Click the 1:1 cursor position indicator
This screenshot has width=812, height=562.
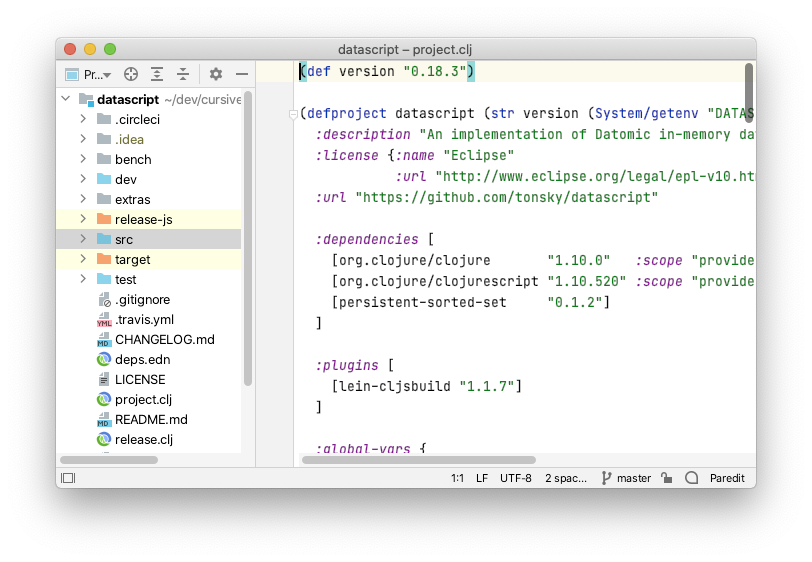[457, 478]
